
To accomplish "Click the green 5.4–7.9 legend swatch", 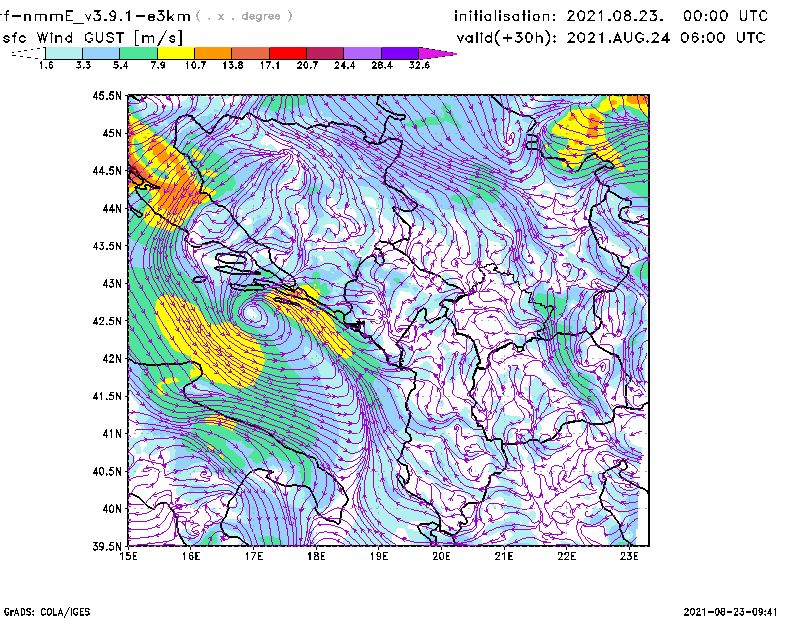I will (138, 53).
